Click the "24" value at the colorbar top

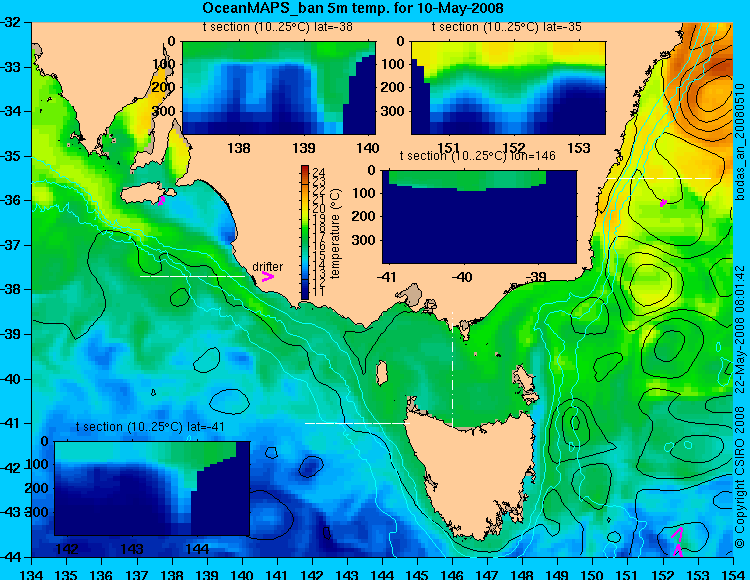click(319, 172)
